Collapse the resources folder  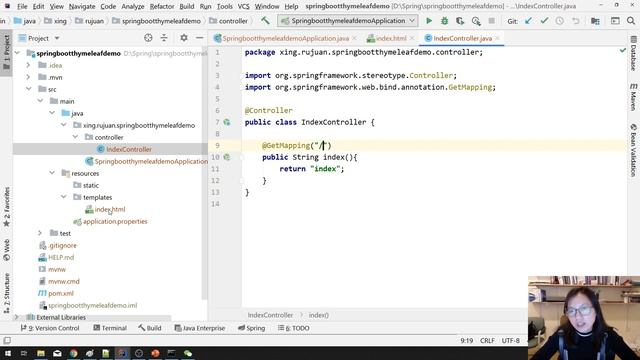coord(52,173)
